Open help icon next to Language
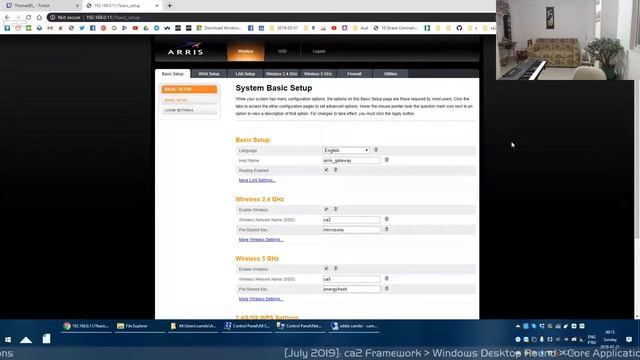This screenshot has height=360, width=640. 376,150
